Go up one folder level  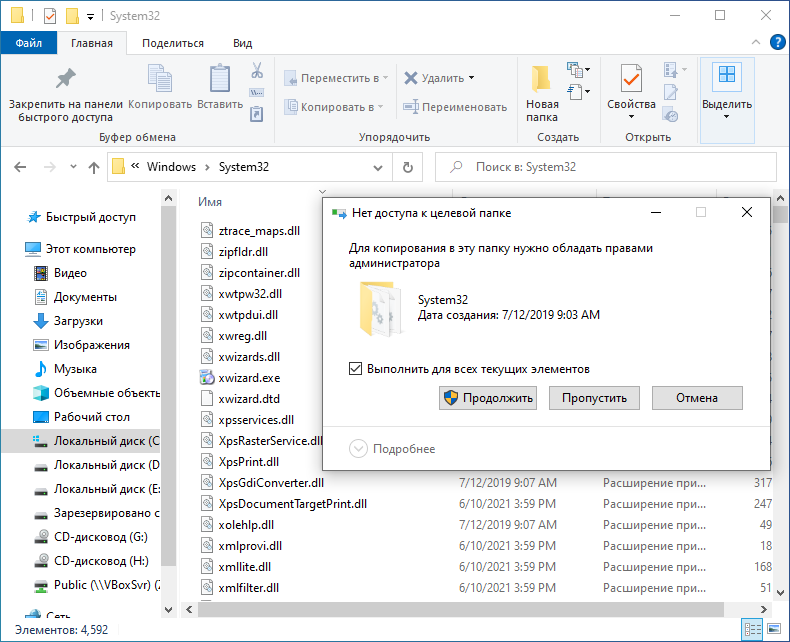coord(94,167)
